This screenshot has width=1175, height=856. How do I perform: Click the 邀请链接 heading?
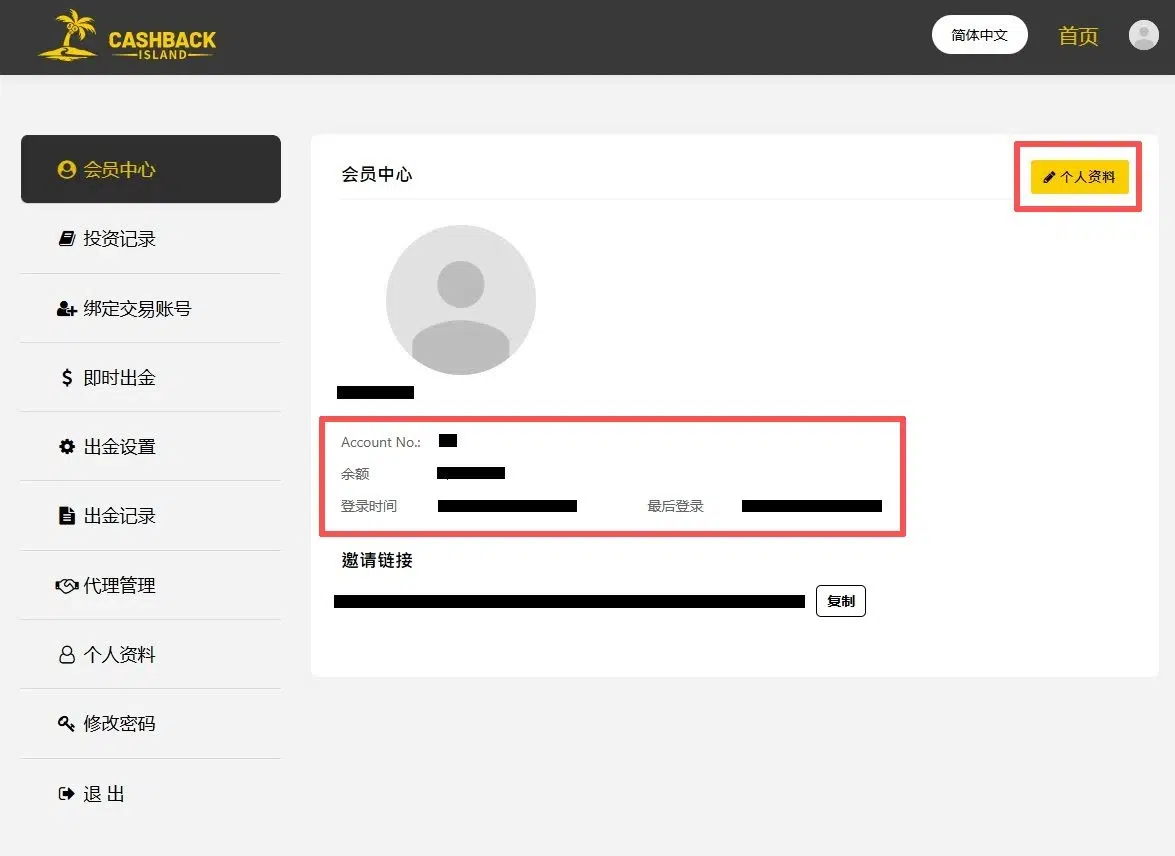(377, 561)
